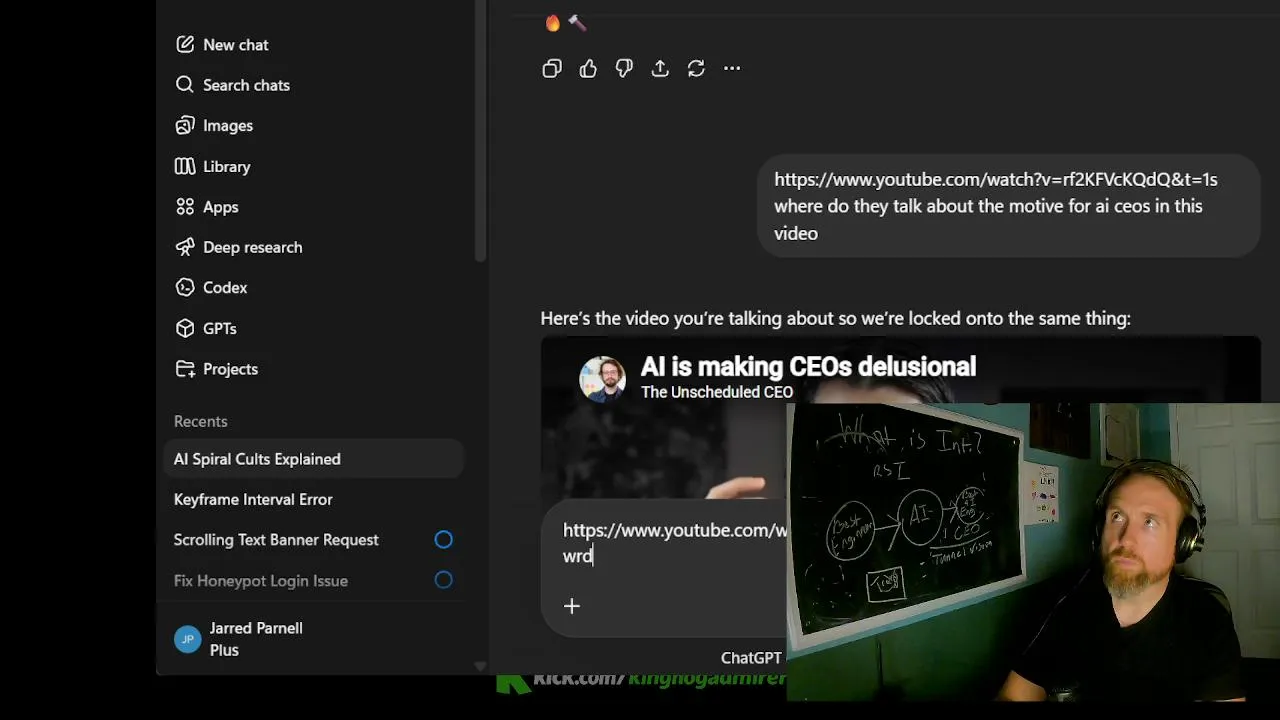The width and height of the screenshot is (1280, 720).
Task: Click the Apps grid icon
Action: [x=185, y=207]
